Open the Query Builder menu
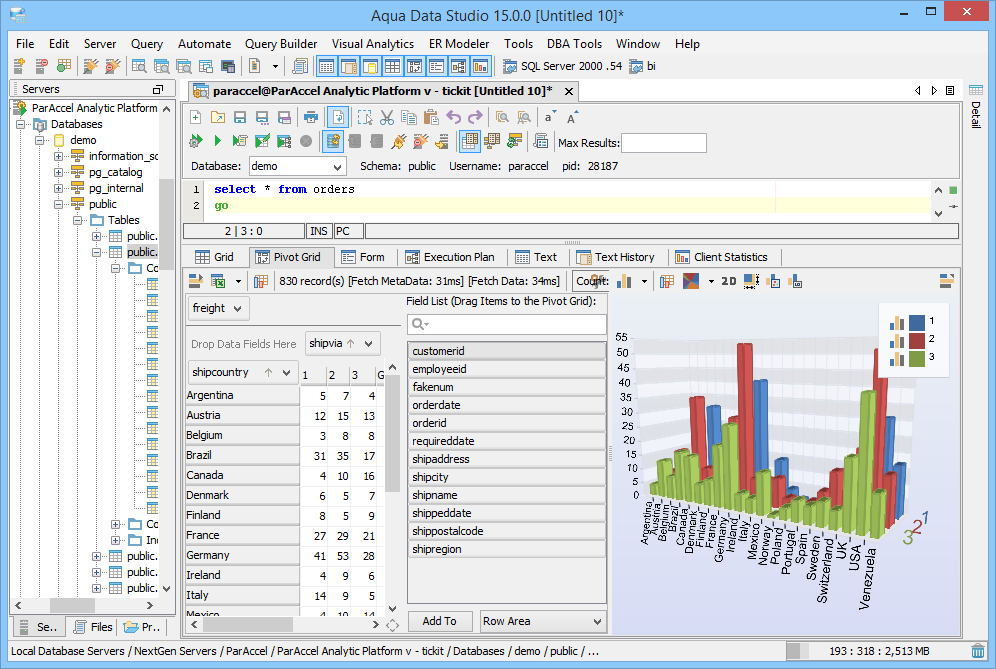Viewport: 996px width, 669px height. (x=281, y=44)
